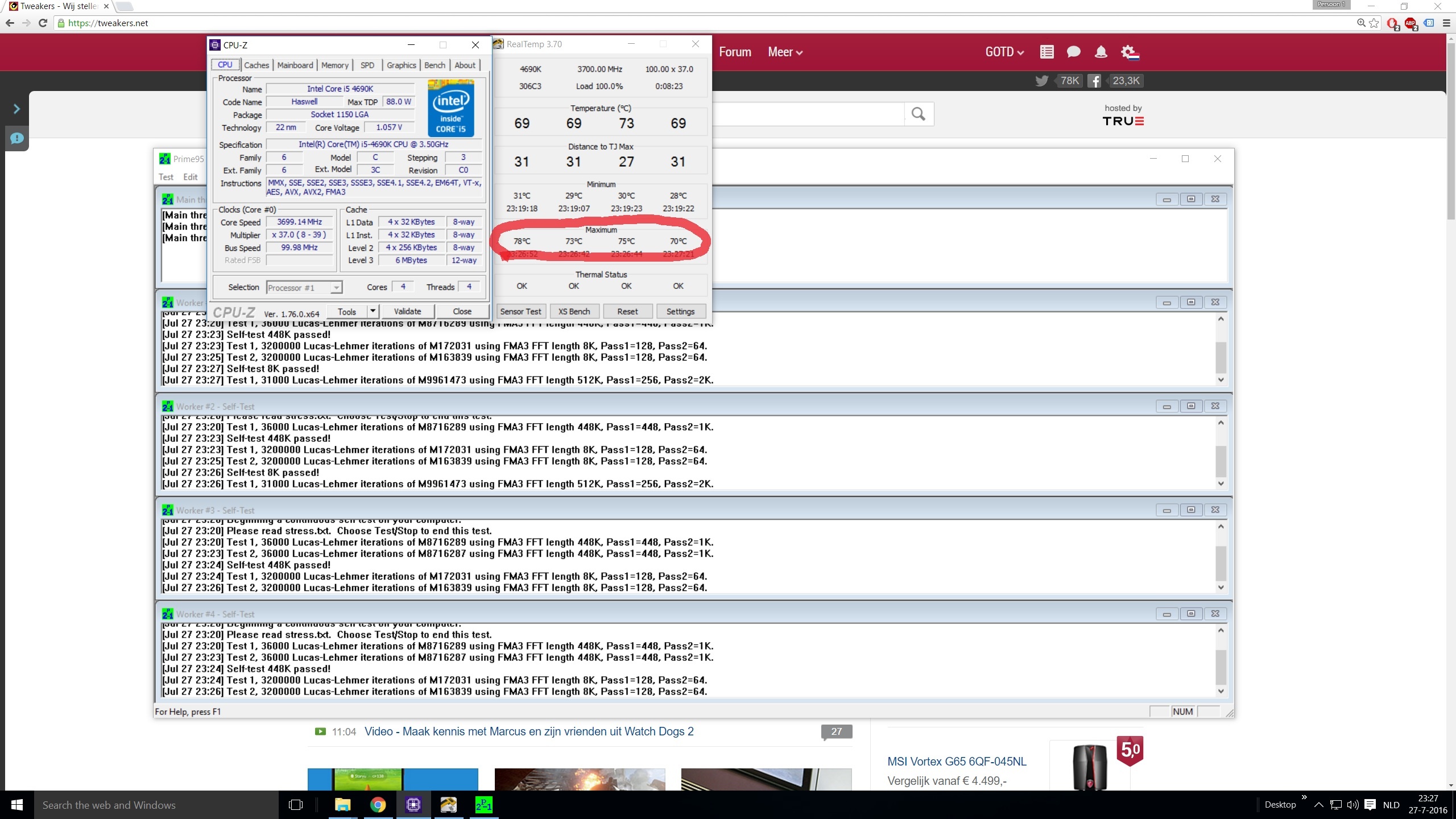The width and height of the screenshot is (1456, 819).
Task: Click the Windows Start button
Action: (17, 805)
